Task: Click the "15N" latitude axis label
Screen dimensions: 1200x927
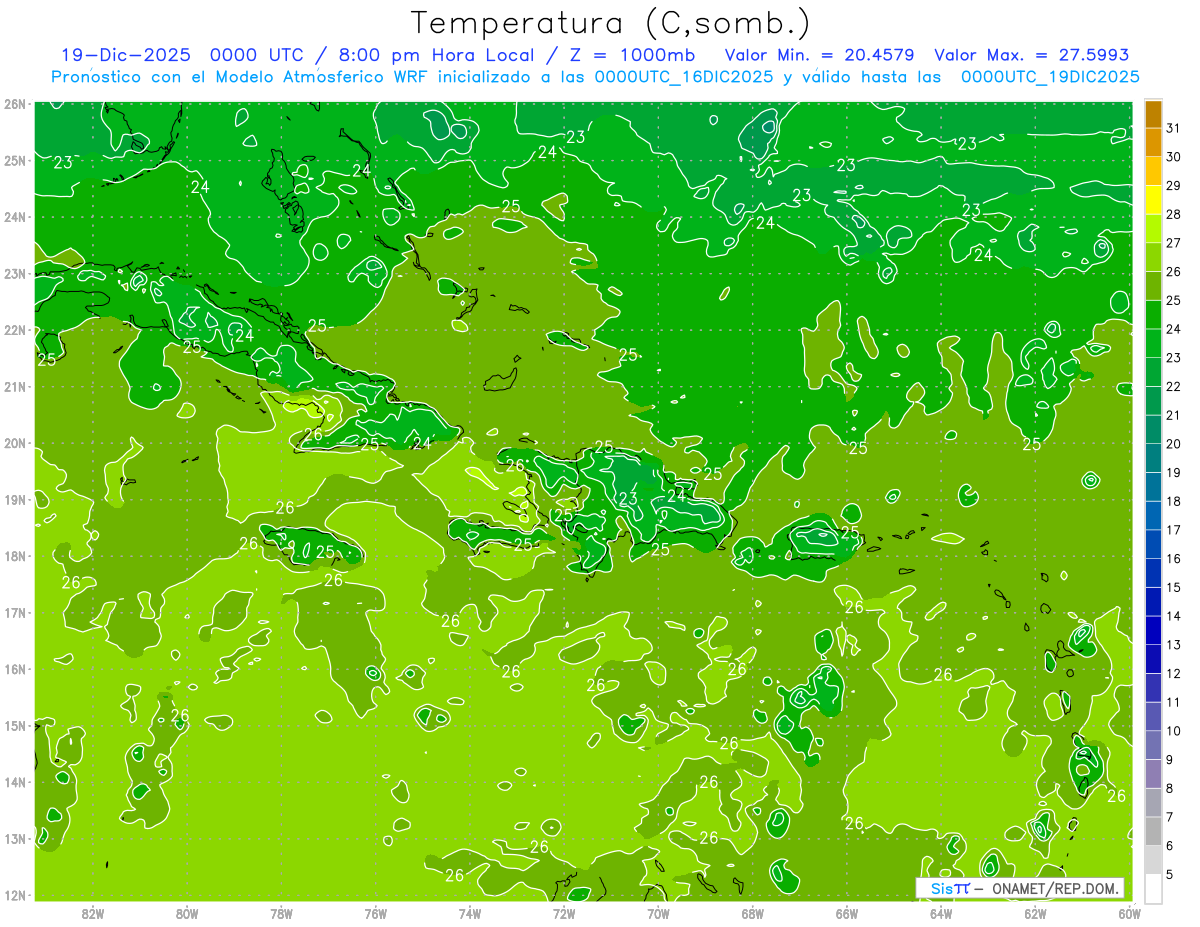Action: click(14, 725)
